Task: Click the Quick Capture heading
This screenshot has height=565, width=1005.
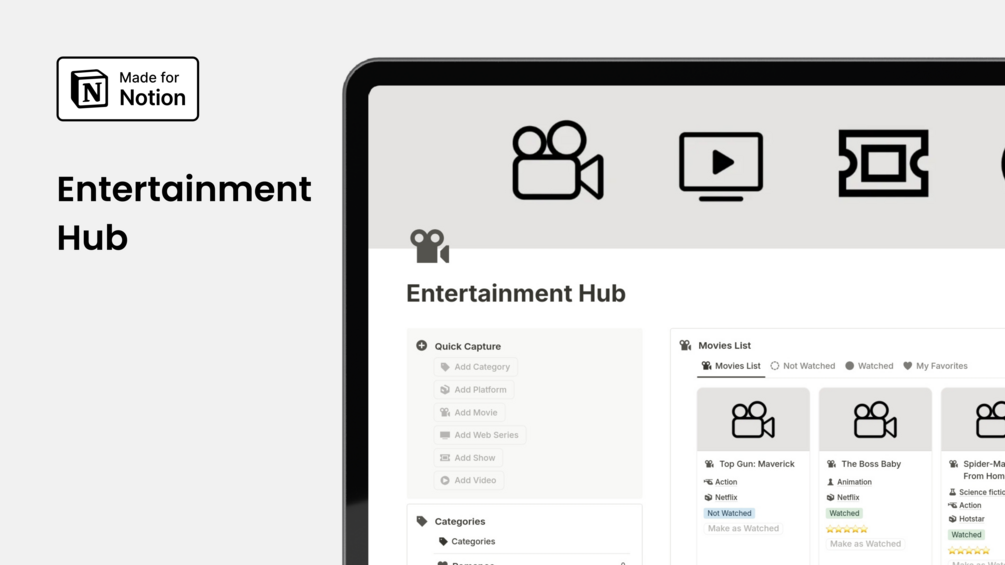Action: [468, 346]
